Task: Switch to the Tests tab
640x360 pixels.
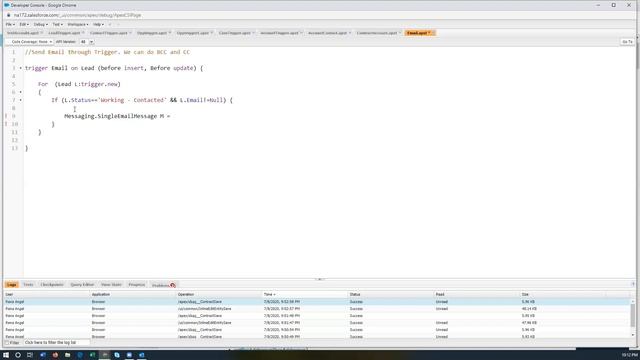Action: pos(28,284)
